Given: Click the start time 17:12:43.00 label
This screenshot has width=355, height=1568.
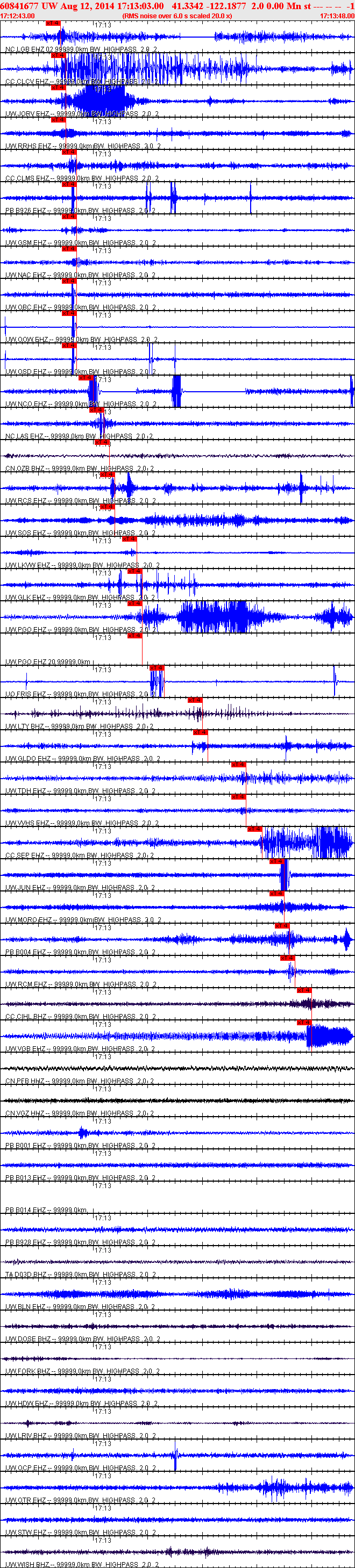Looking at the screenshot, I should click(x=18, y=16).
